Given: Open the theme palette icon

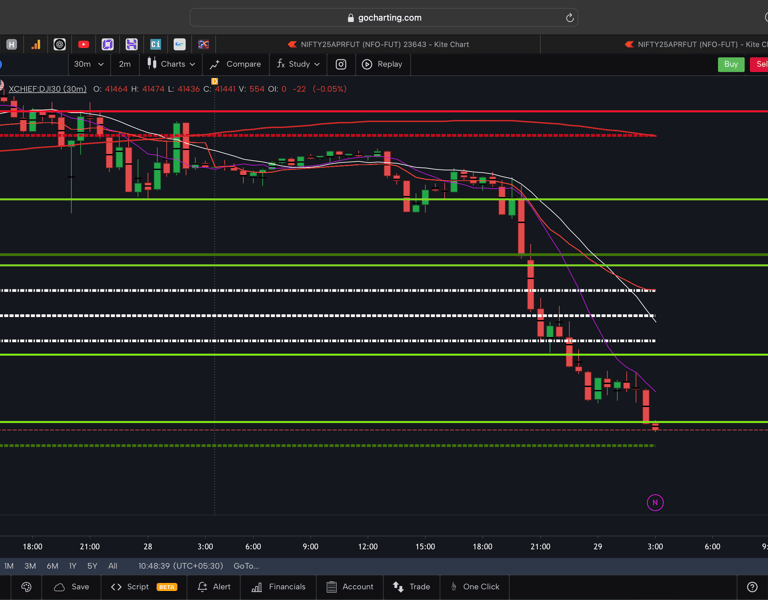Looking at the screenshot, I should [x=26, y=587].
